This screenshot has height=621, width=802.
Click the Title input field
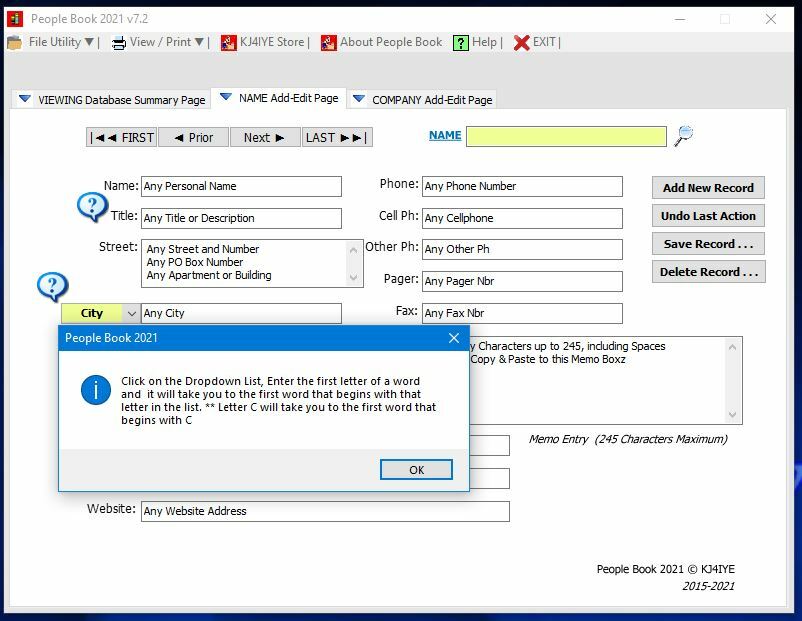(x=241, y=218)
